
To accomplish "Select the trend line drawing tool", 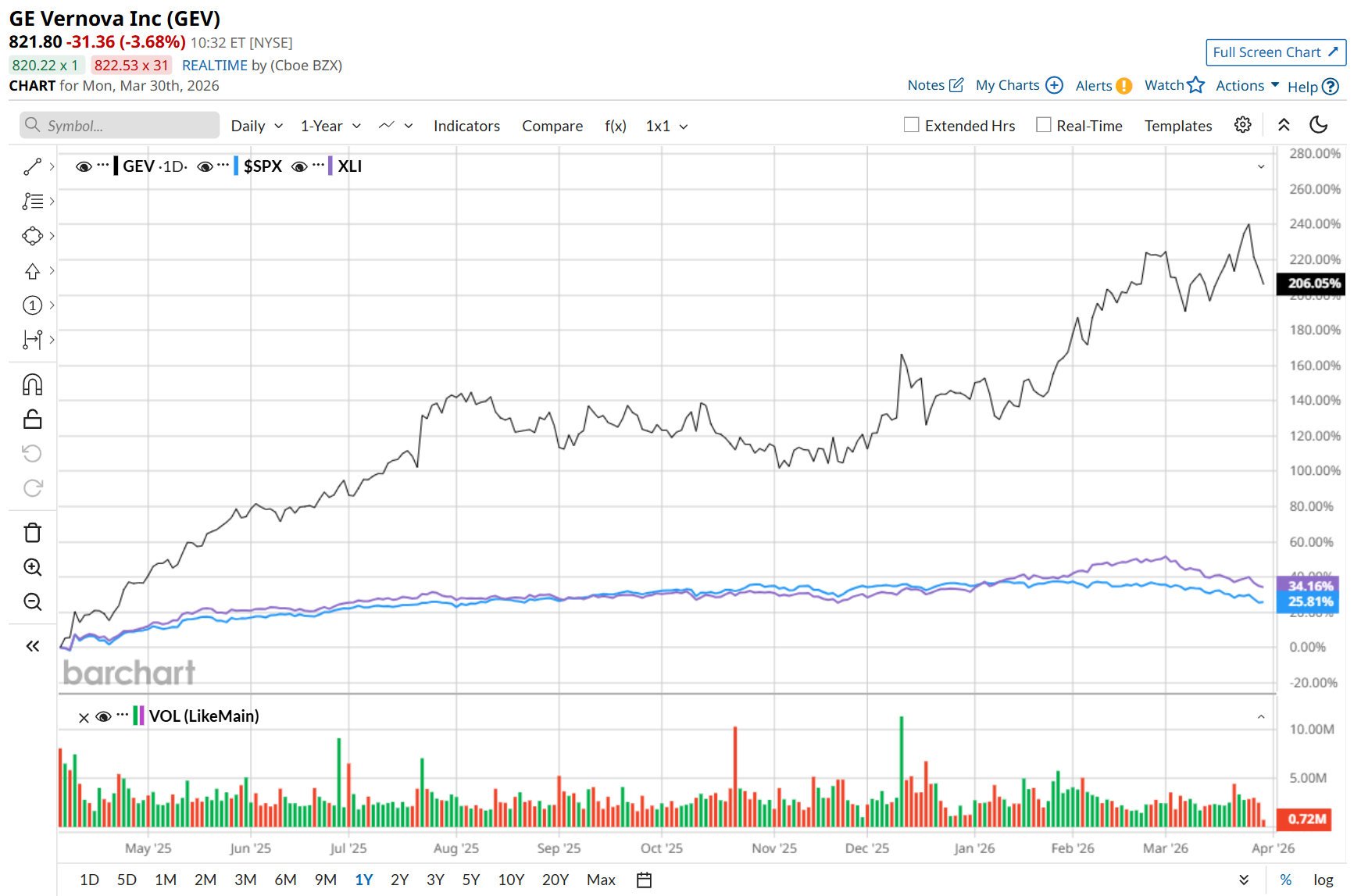I will coord(32,166).
